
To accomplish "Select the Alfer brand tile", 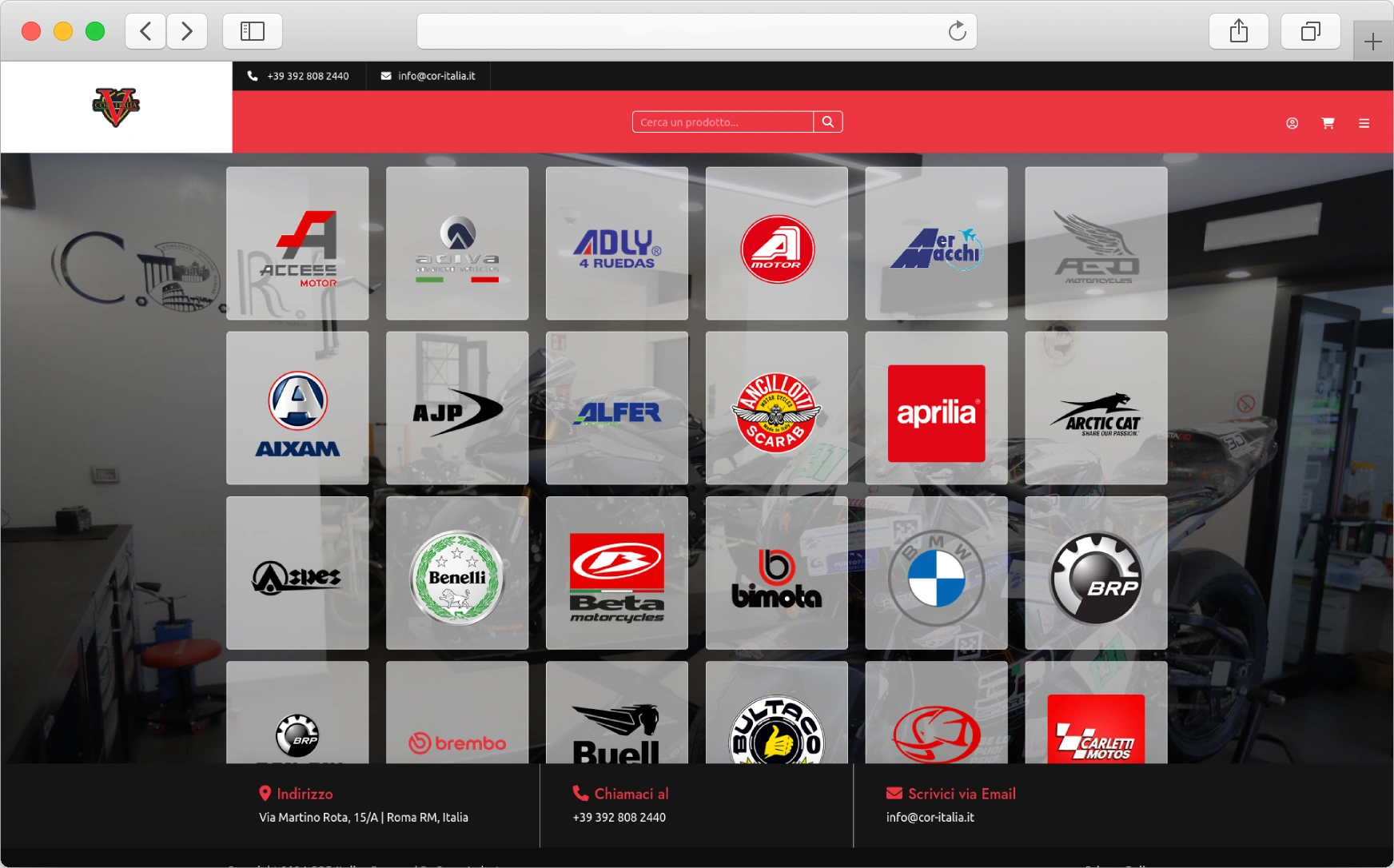I will [617, 408].
